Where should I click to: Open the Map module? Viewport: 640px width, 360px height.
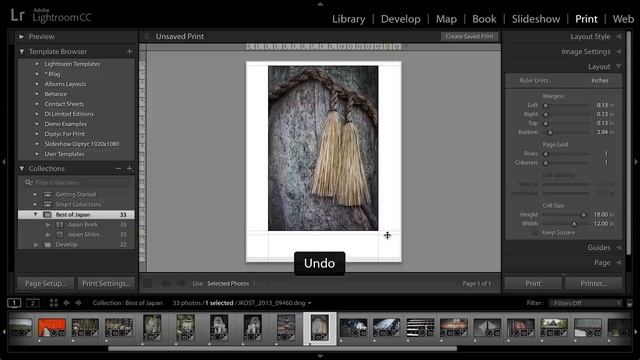point(446,19)
